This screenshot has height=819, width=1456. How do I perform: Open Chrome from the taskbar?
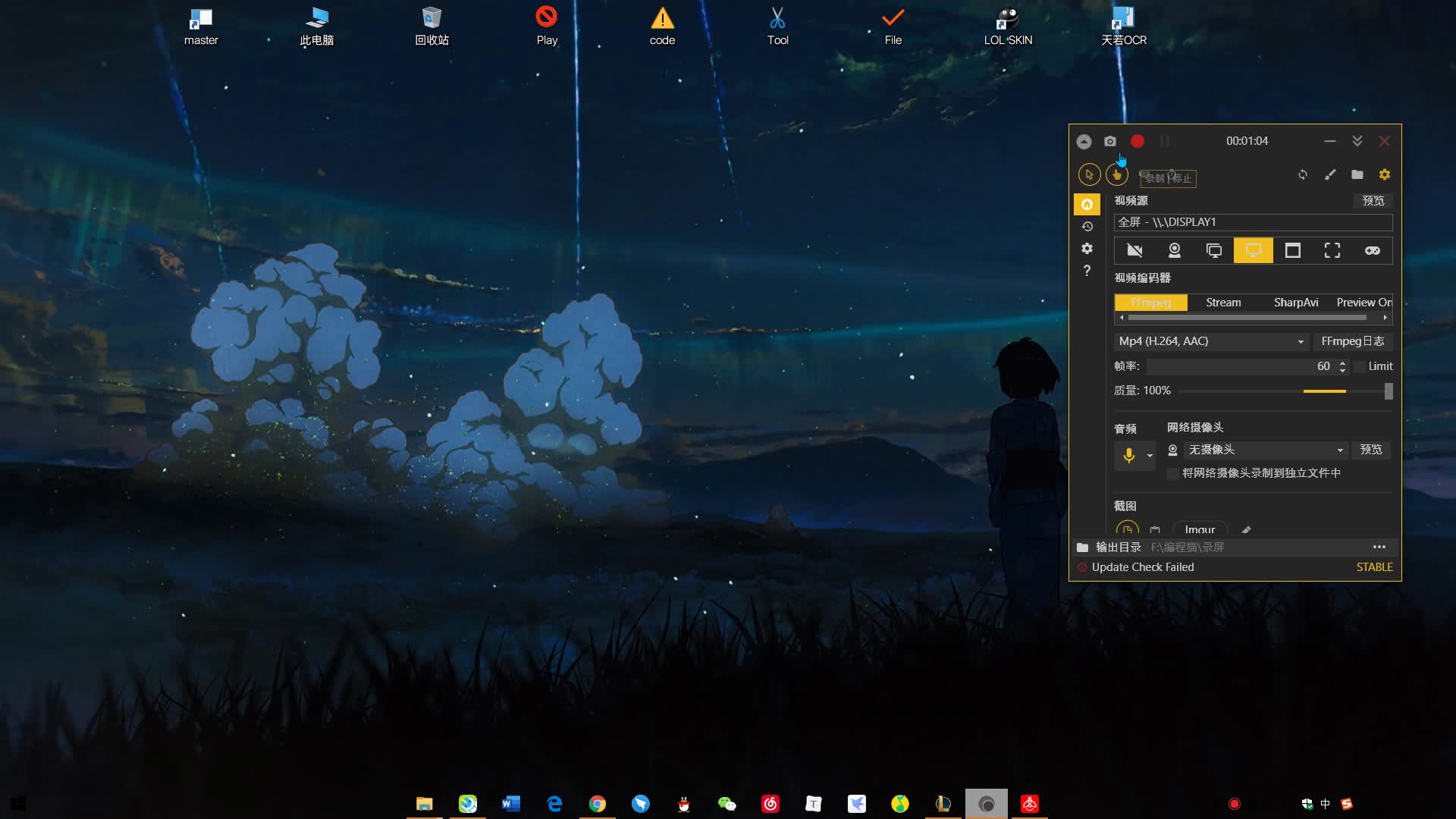598,804
